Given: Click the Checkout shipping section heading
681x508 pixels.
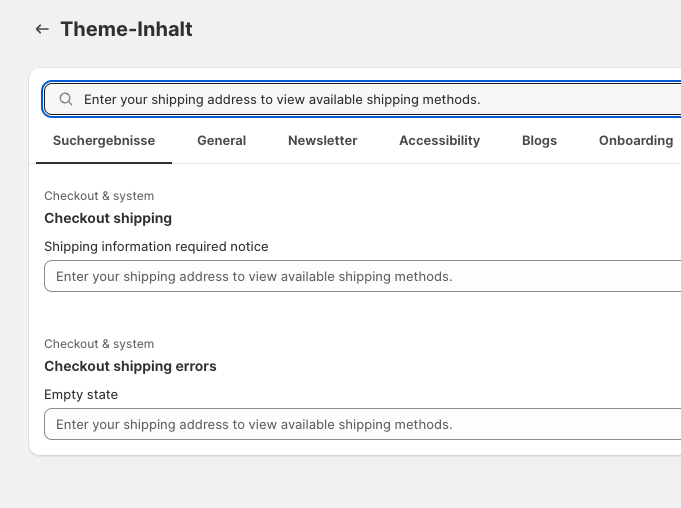Looking at the screenshot, I should tap(108, 218).
